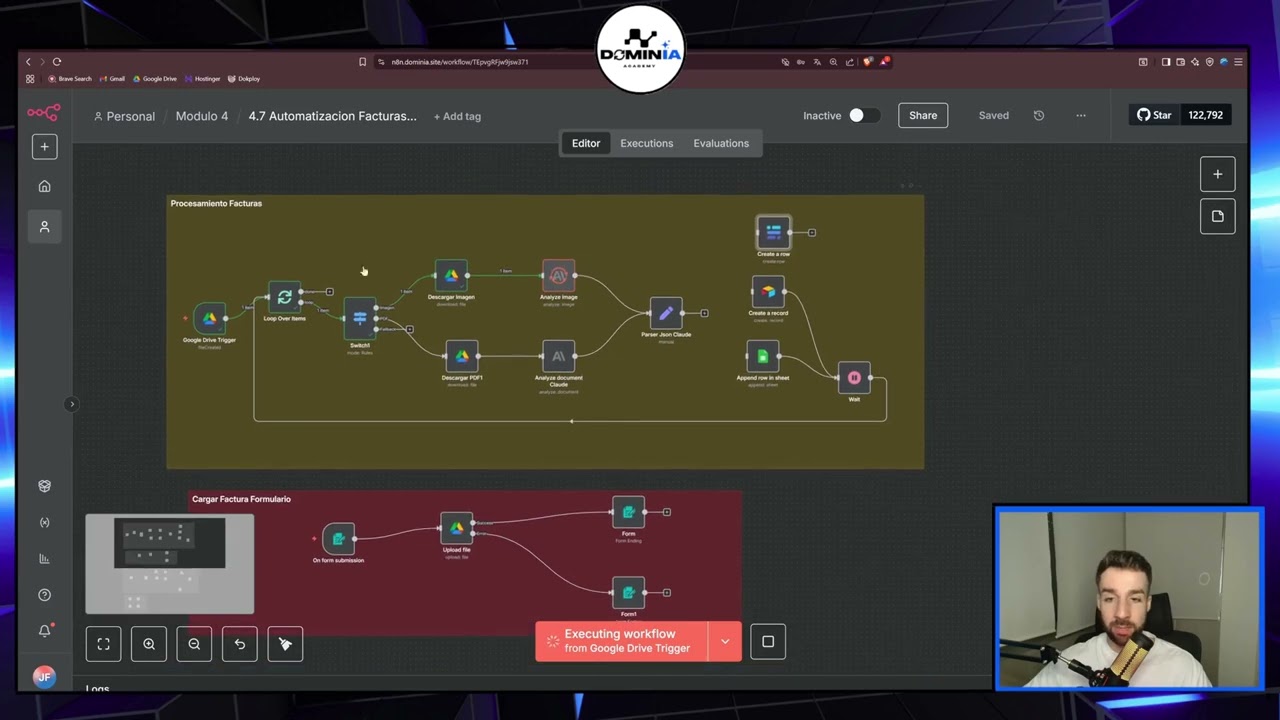
Task: Click the 4.7 Automatizacion Facturas workflow title
Action: [333, 116]
